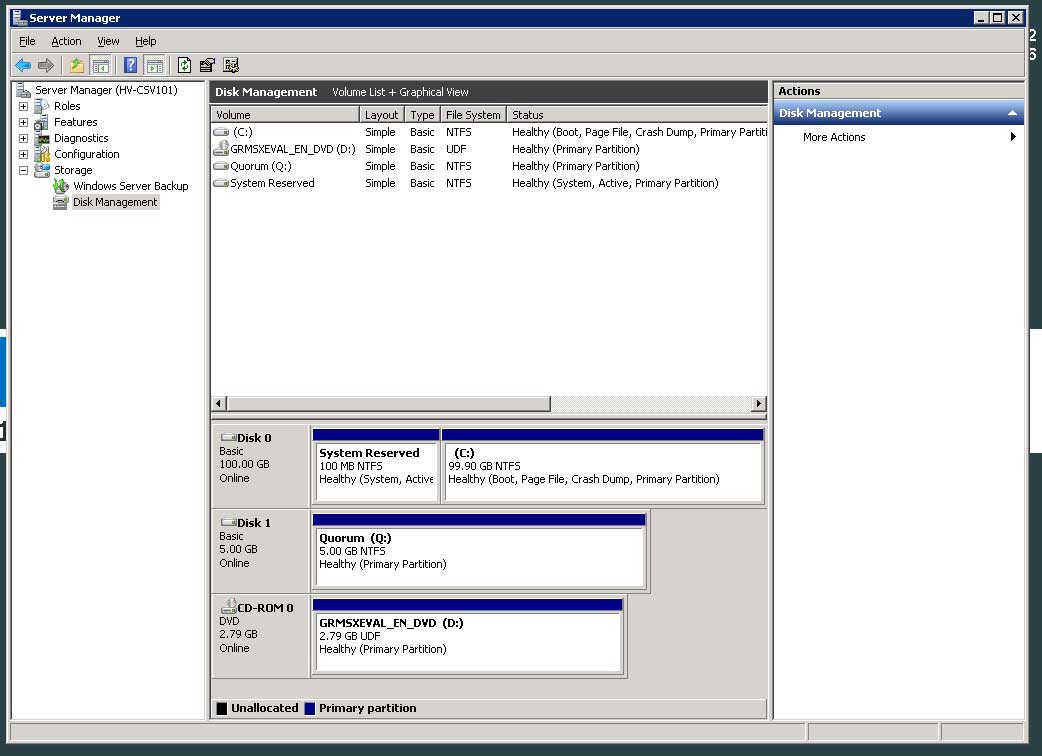Click the System Reserved volume drive icon
The height and width of the screenshot is (756, 1042).
(x=221, y=183)
